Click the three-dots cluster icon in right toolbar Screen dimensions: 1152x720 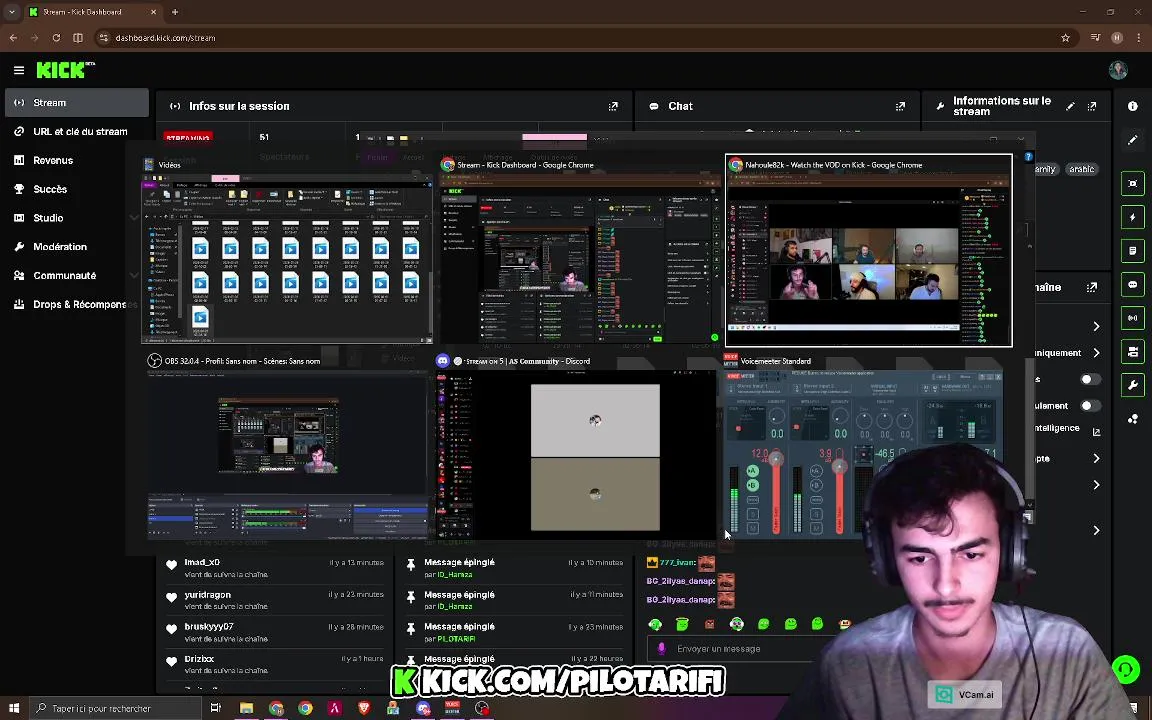(1132, 419)
